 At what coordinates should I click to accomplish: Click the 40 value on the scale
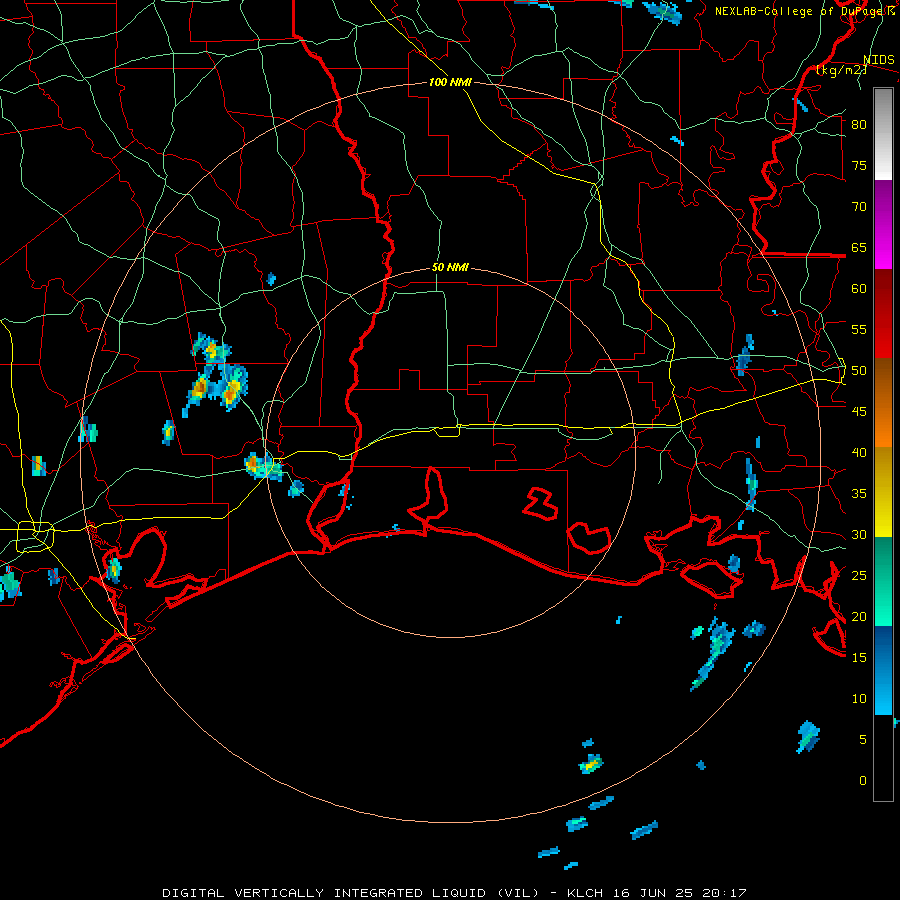pos(859,452)
